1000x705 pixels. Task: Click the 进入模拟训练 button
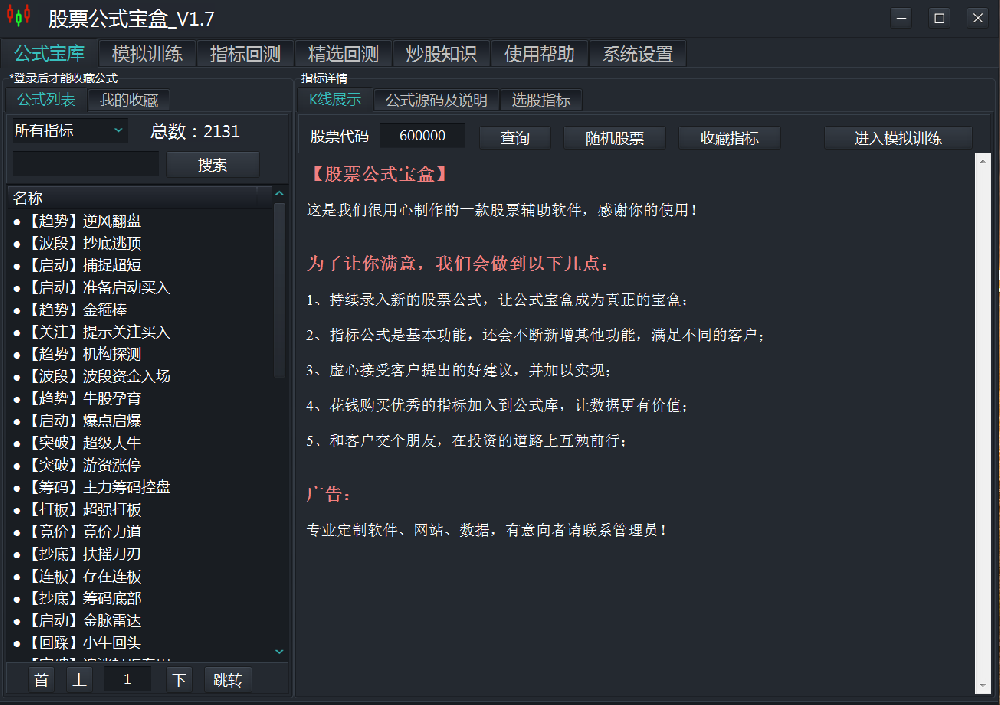click(897, 137)
